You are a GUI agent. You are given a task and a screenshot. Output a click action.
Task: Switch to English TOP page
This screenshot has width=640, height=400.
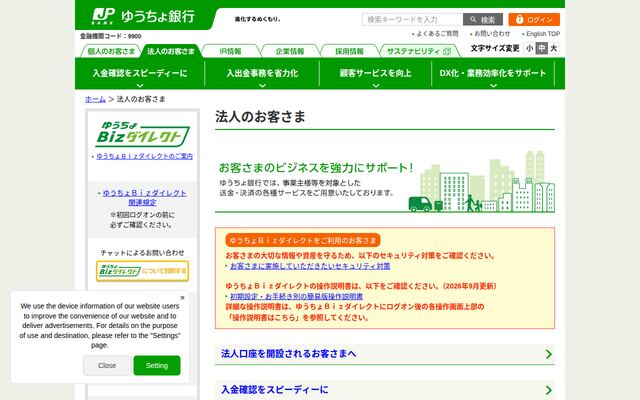click(x=542, y=34)
